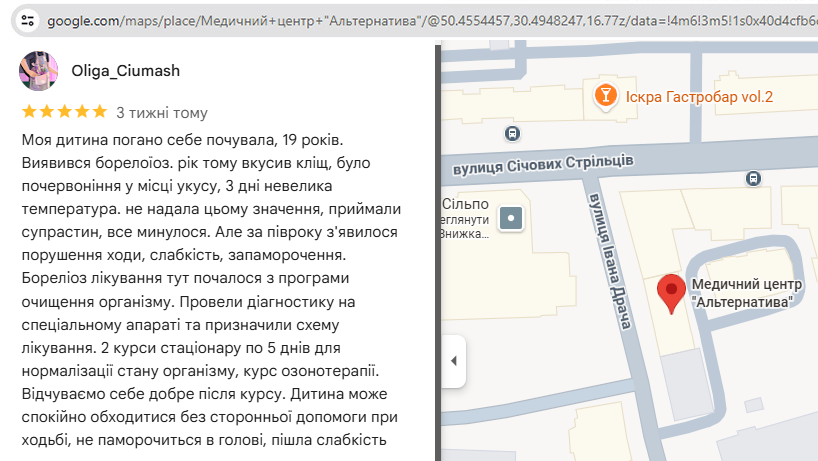Viewport: 818px width, 461px height.
Task: Click the вулиця Січових Стрільців street label
Action: (541, 162)
